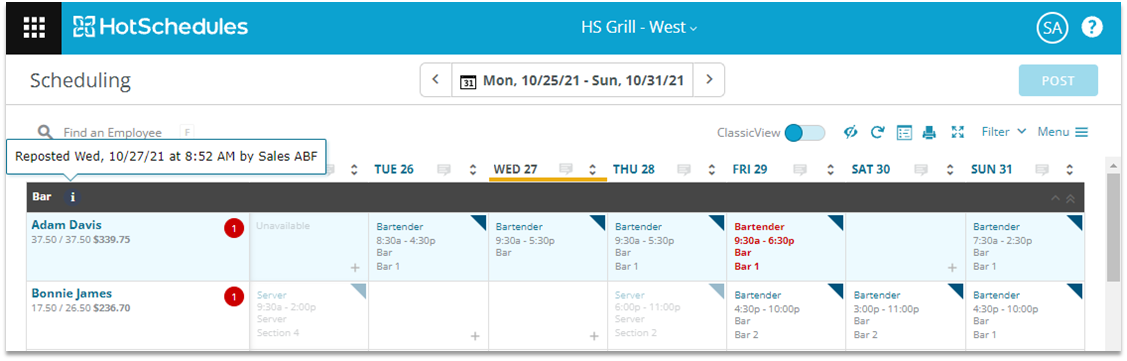Click the refresh schedule icon

click(878, 132)
